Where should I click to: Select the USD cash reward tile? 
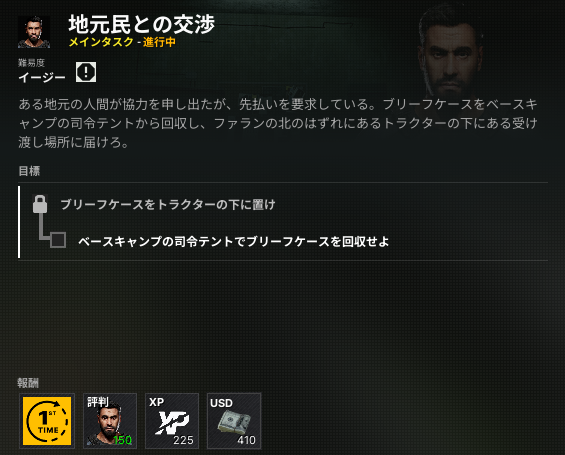pyautogui.click(x=234, y=421)
